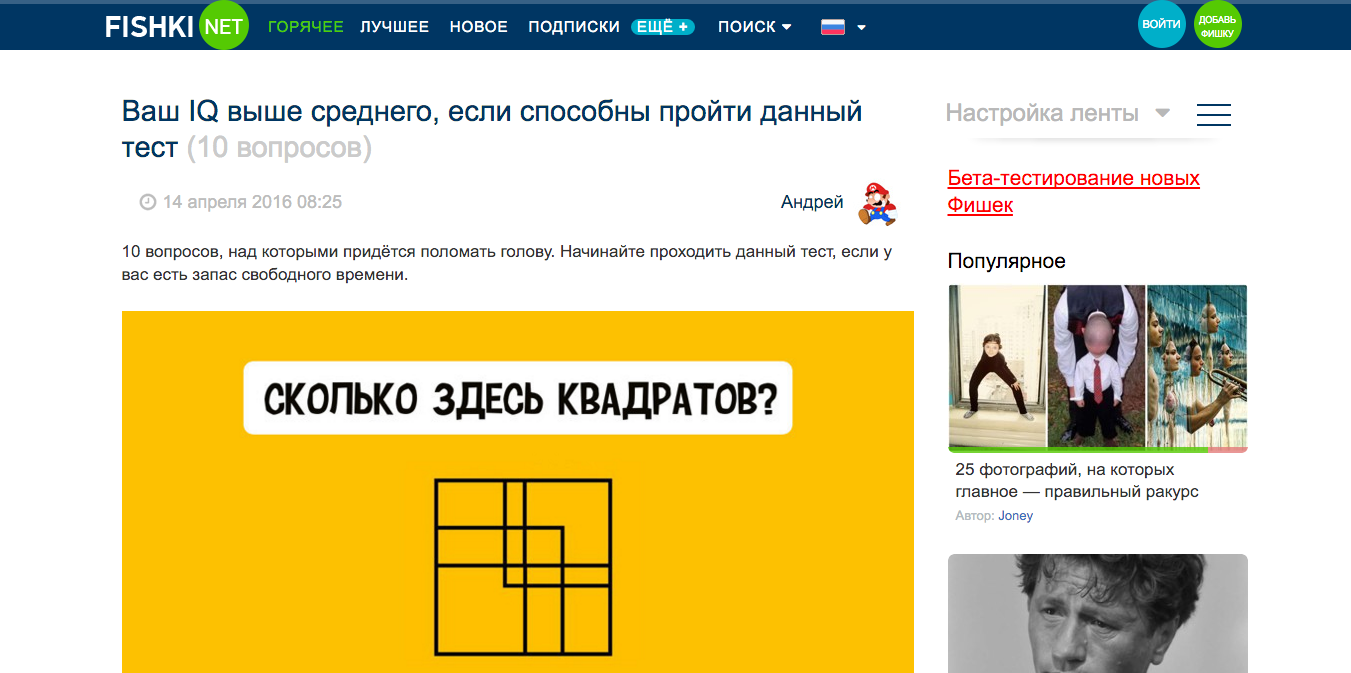Click the ЕЩЁ + badge
Screen dimensions: 1351x673
click(662, 27)
